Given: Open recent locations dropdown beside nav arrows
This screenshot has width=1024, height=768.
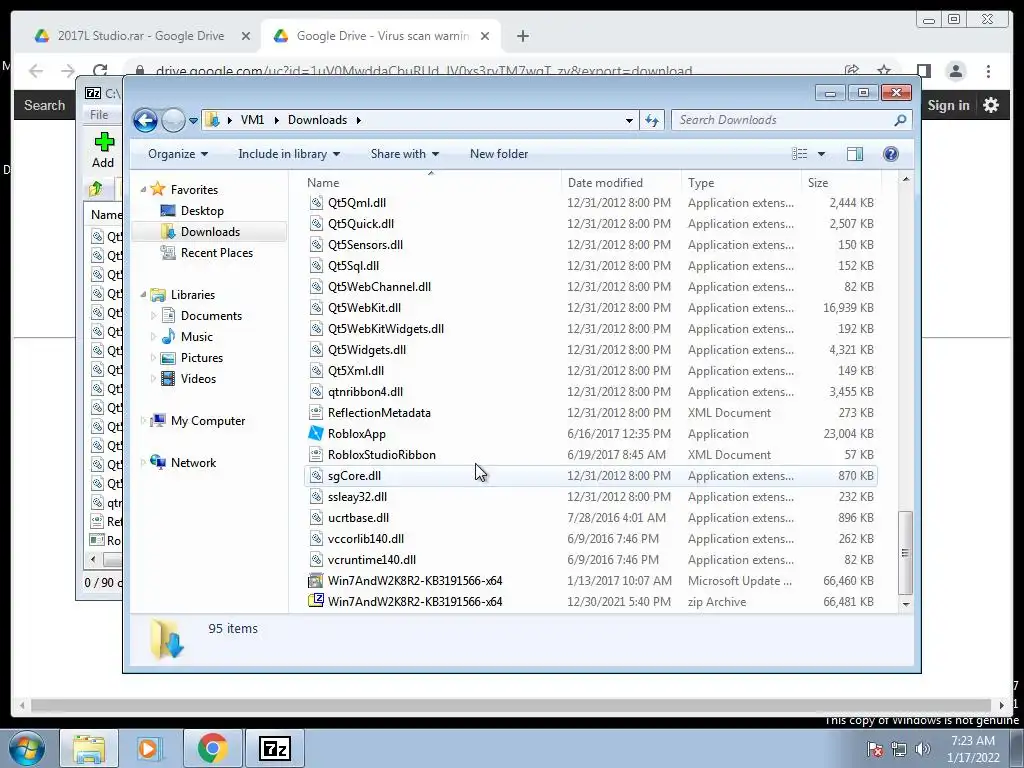Looking at the screenshot, I should click(193, 121).
